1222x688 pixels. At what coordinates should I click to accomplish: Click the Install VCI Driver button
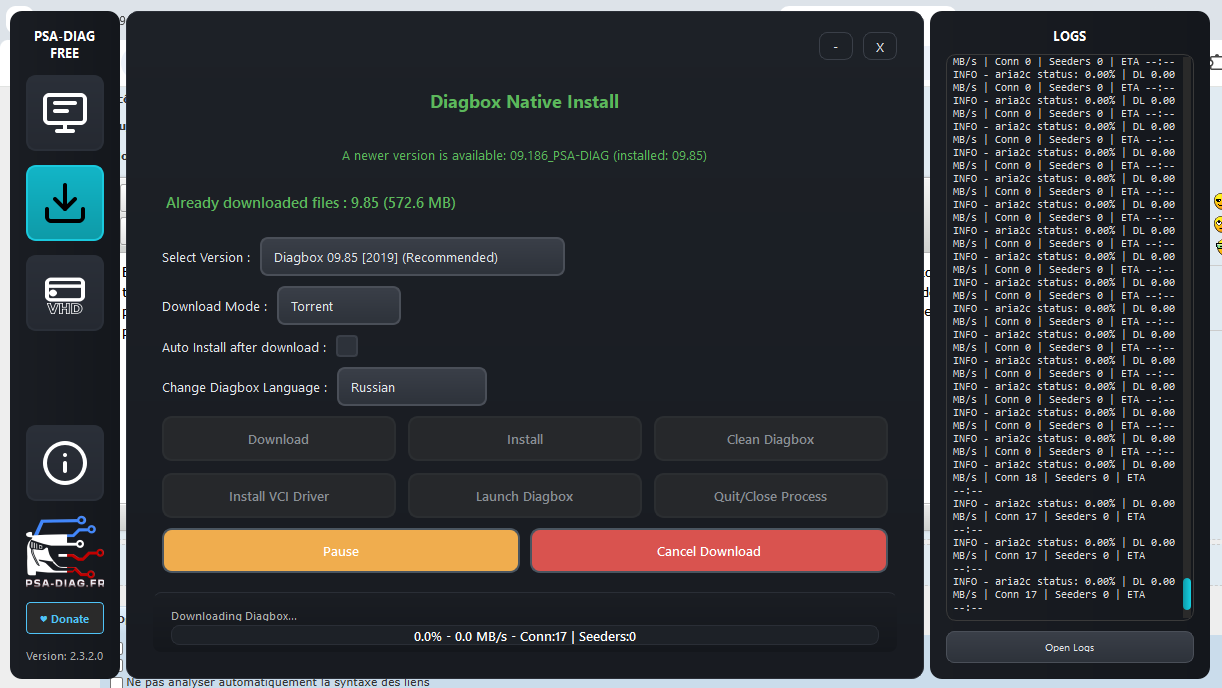pyautogui.click(x=279, y=496)
